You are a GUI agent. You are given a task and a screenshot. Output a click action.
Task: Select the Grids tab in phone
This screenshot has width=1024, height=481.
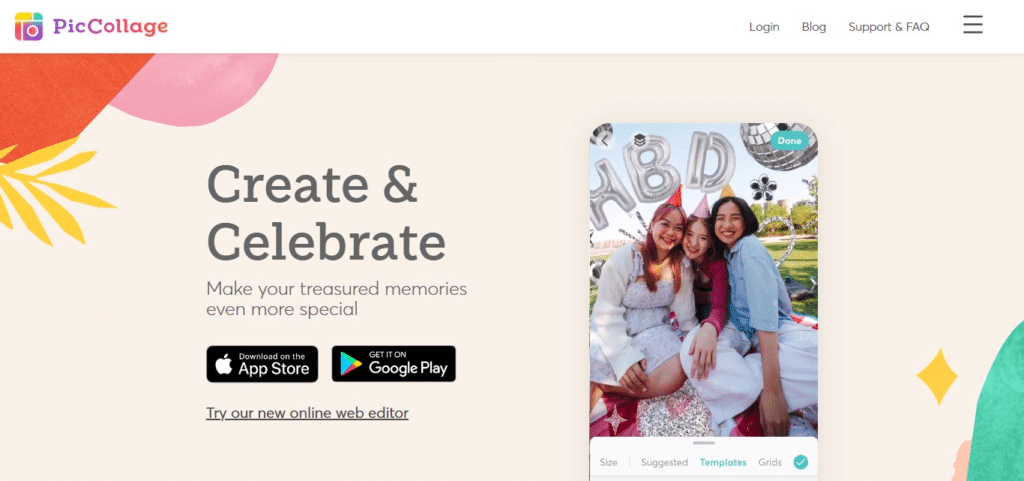point(770,462)
